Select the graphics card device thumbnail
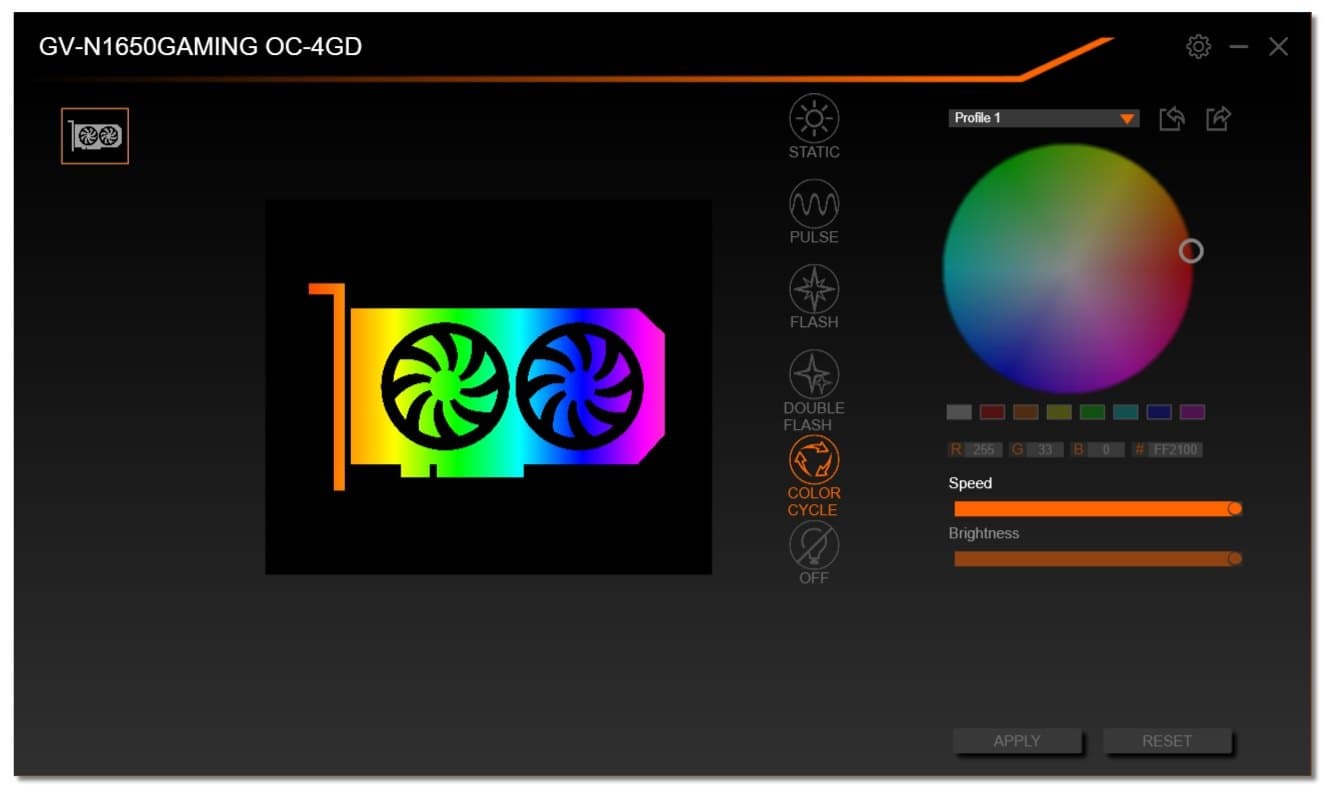This screenshot has height=788, width=1325. click(95, 136)
